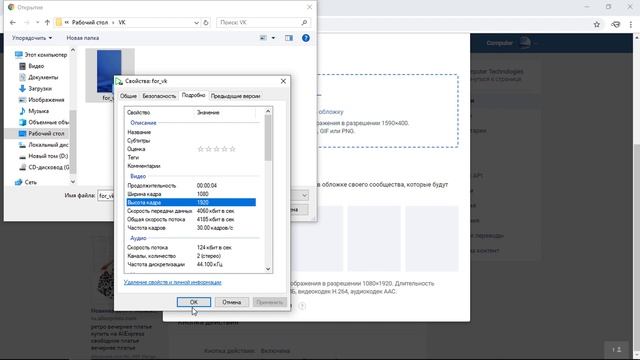Click the Общая скорость потока row
The width and height of the screenshot is (640, 360).
[x=191, y=219]
